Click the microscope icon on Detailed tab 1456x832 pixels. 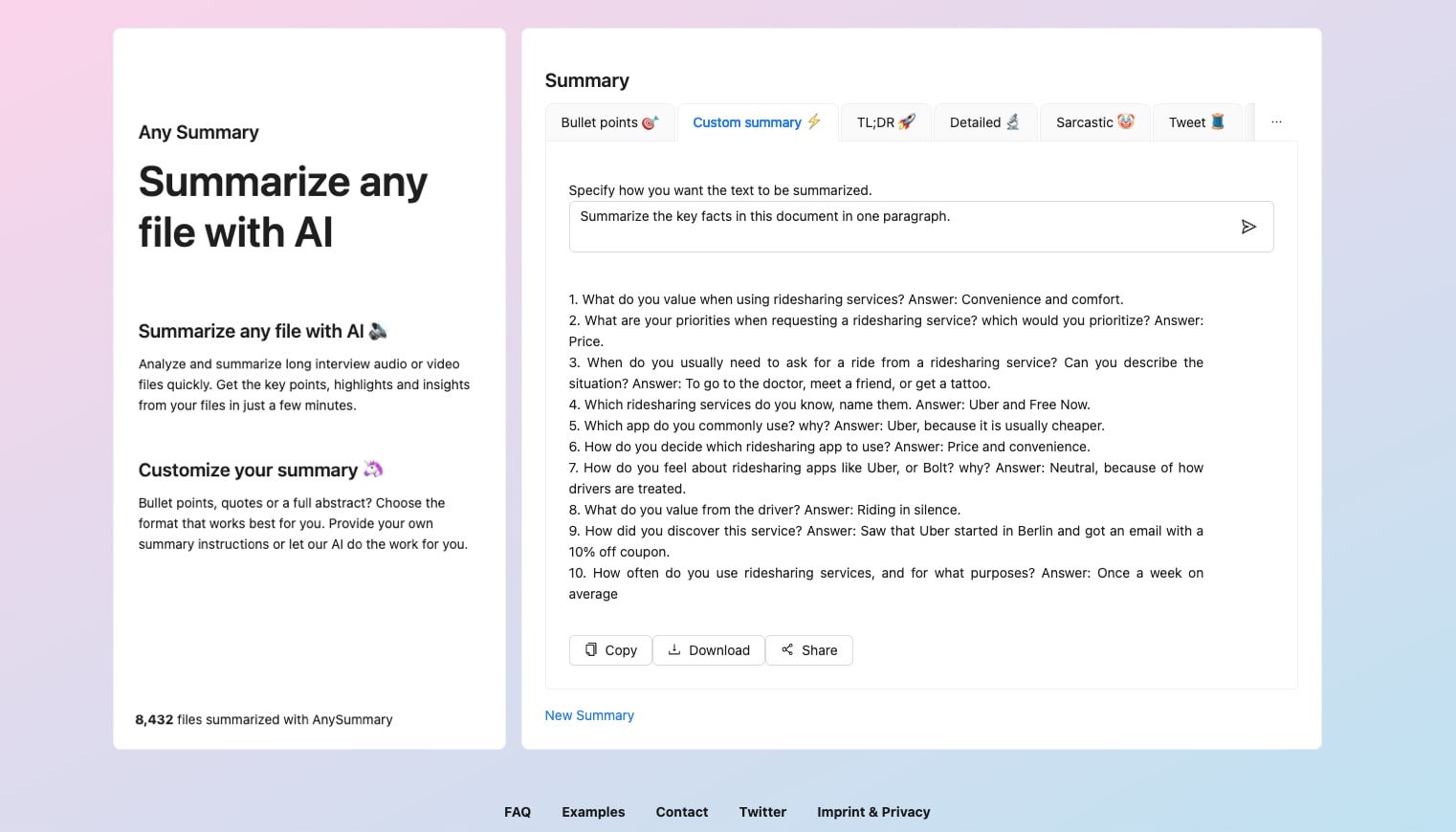coord(1011,121)
